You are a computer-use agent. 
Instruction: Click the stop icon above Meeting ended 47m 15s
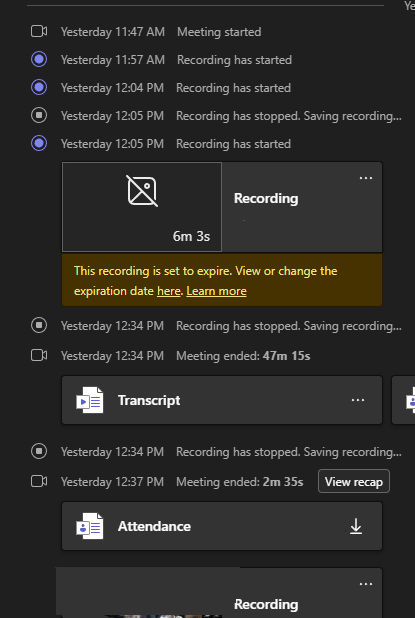coord(39,326)
